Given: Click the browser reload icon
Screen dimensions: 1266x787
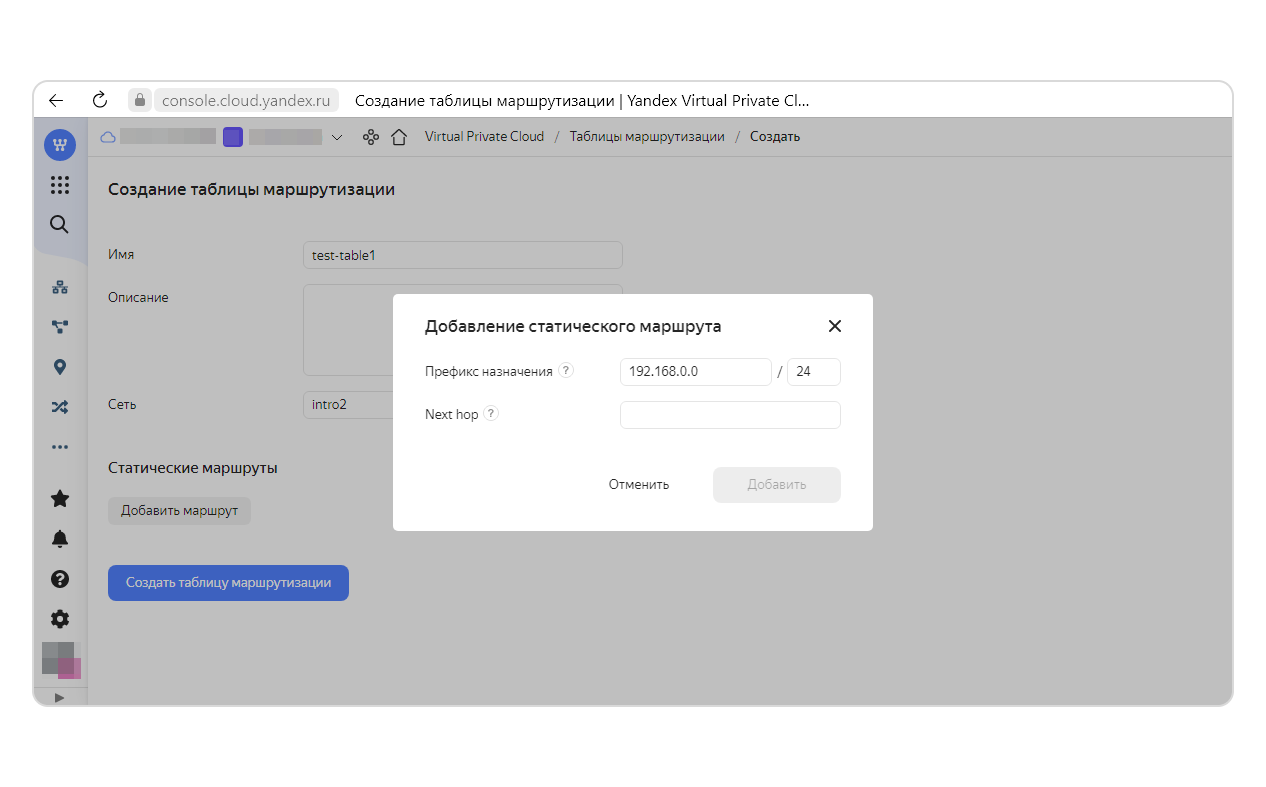Looking at the screenshot, I should (99, 100).
